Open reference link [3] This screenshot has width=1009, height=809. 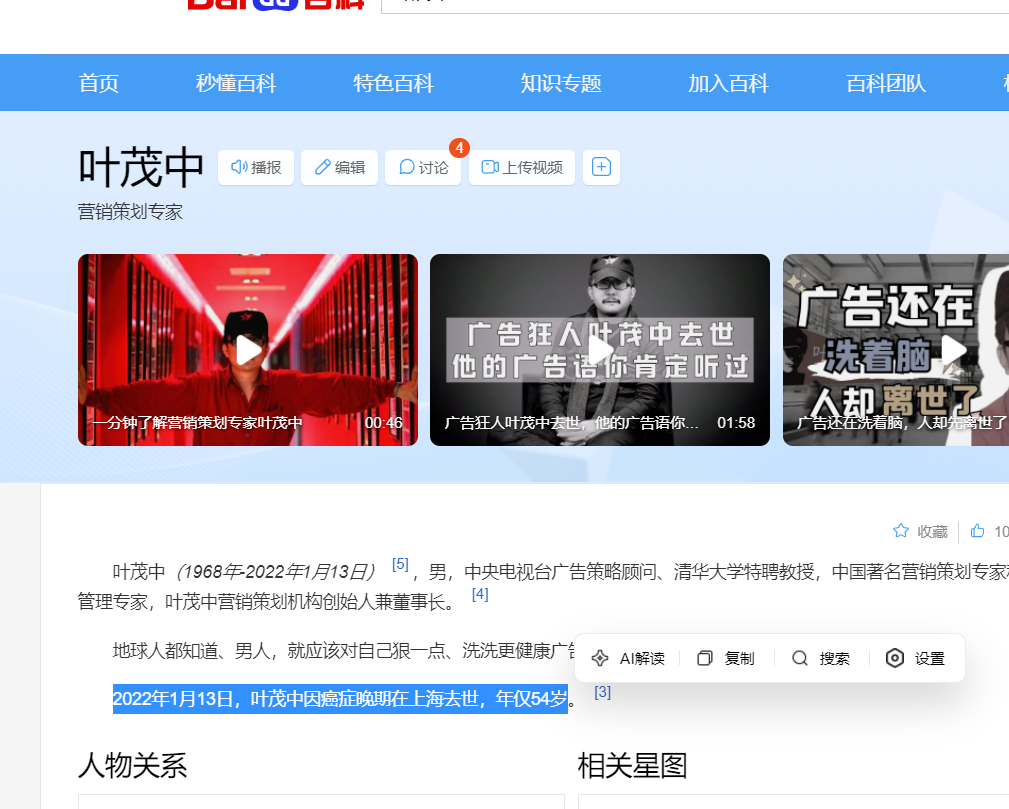click(x=602, y=692)
